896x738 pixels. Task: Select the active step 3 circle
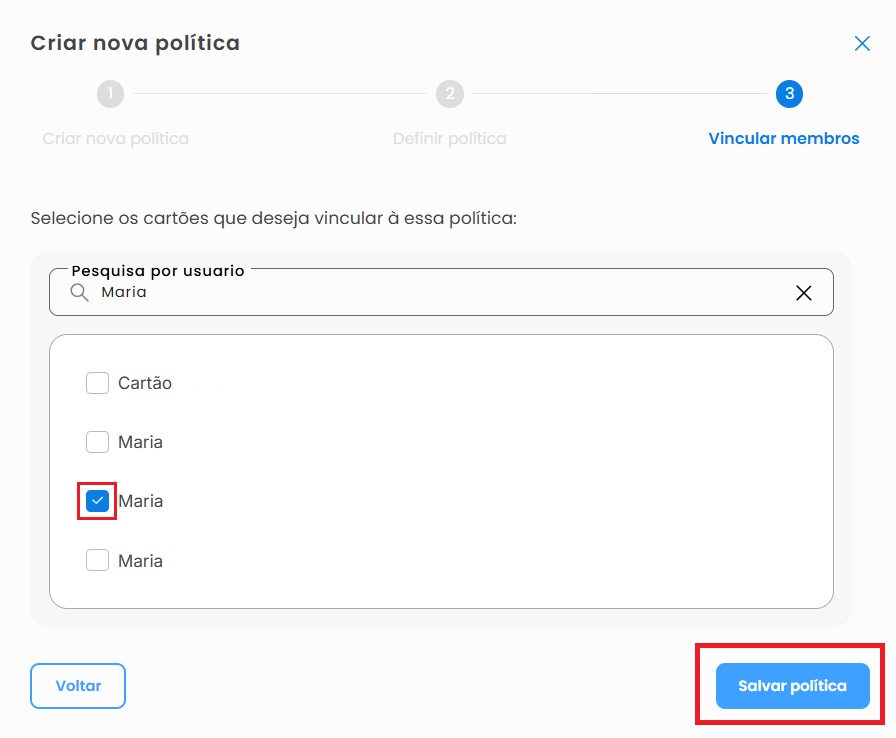pos(789,94)
